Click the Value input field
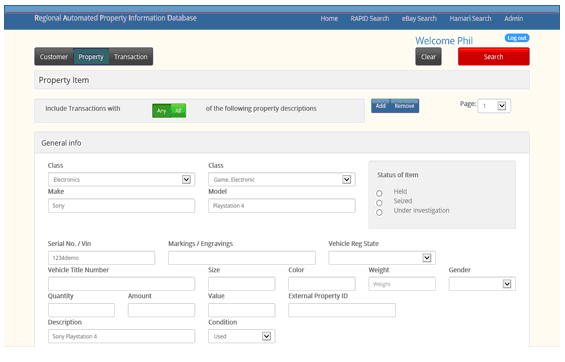This screenshot has width=565, height=362. [x=241, y=310]
